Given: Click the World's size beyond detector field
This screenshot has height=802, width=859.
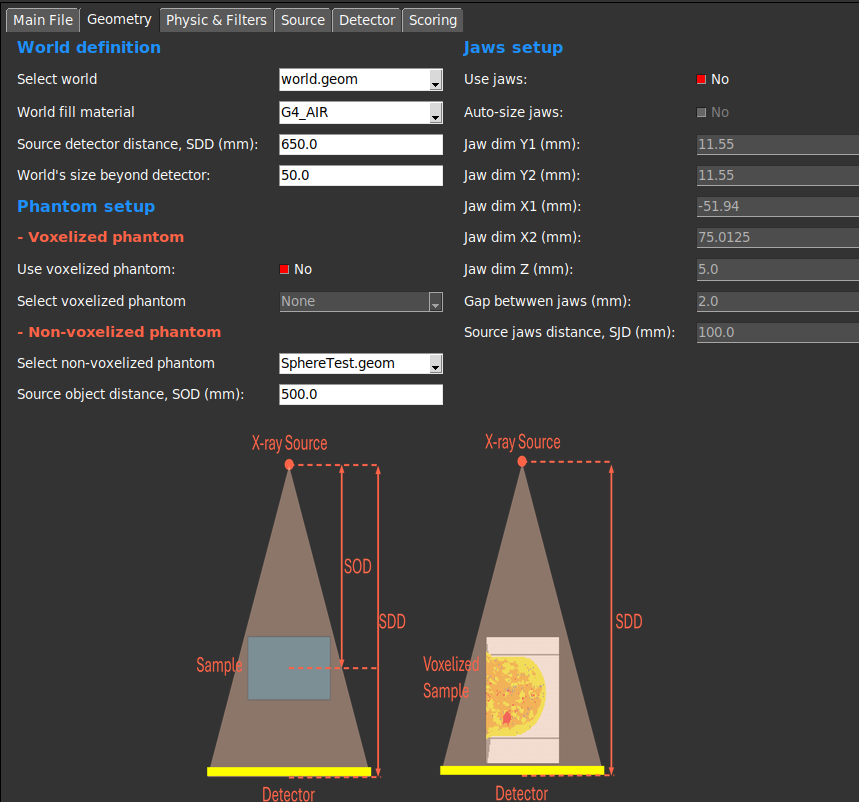Looking at the screenshot, I should (x=360, y=176).
